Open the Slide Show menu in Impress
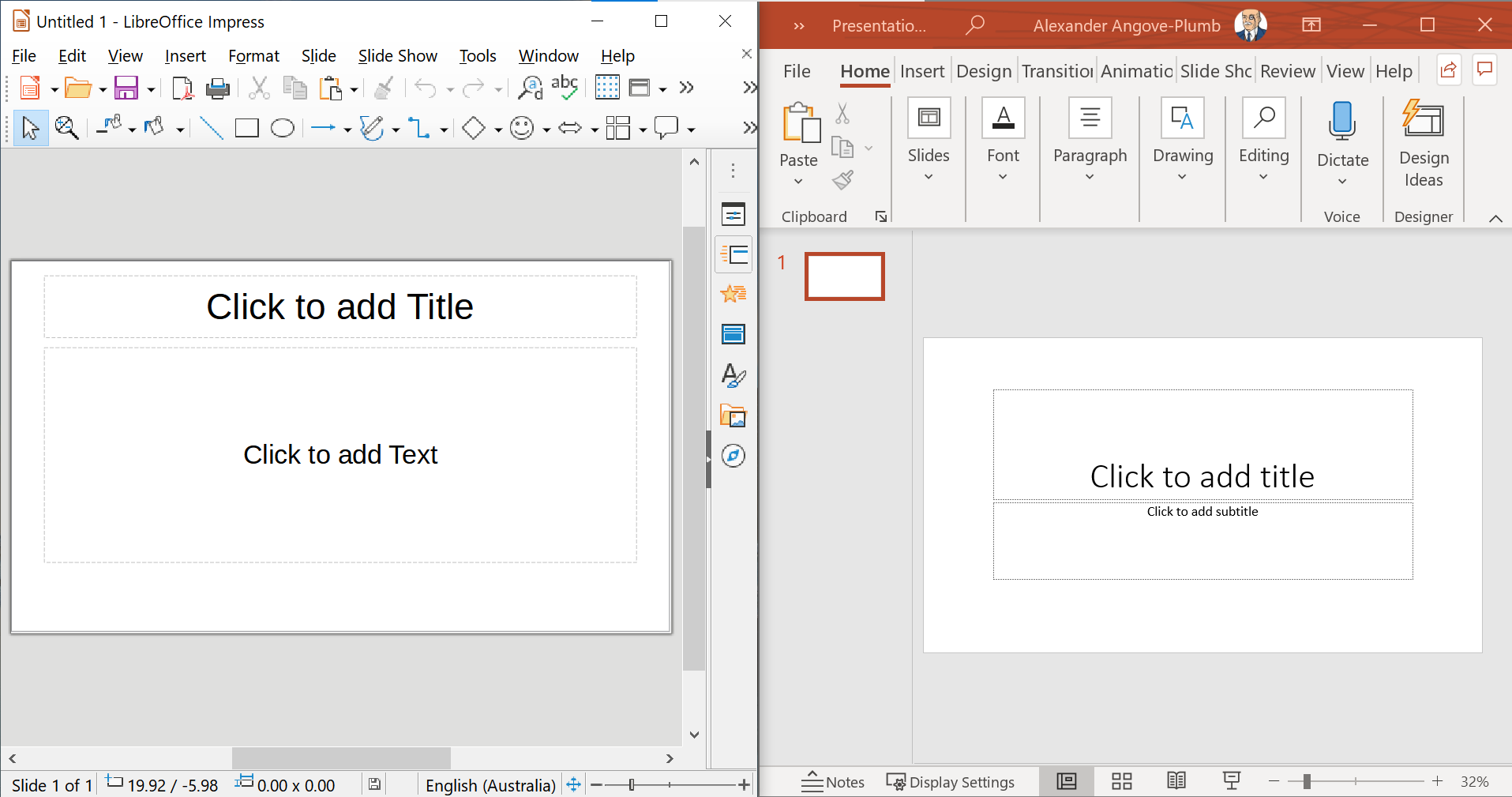The height and width of the screenshot is (797, 1512). (397, 56)
